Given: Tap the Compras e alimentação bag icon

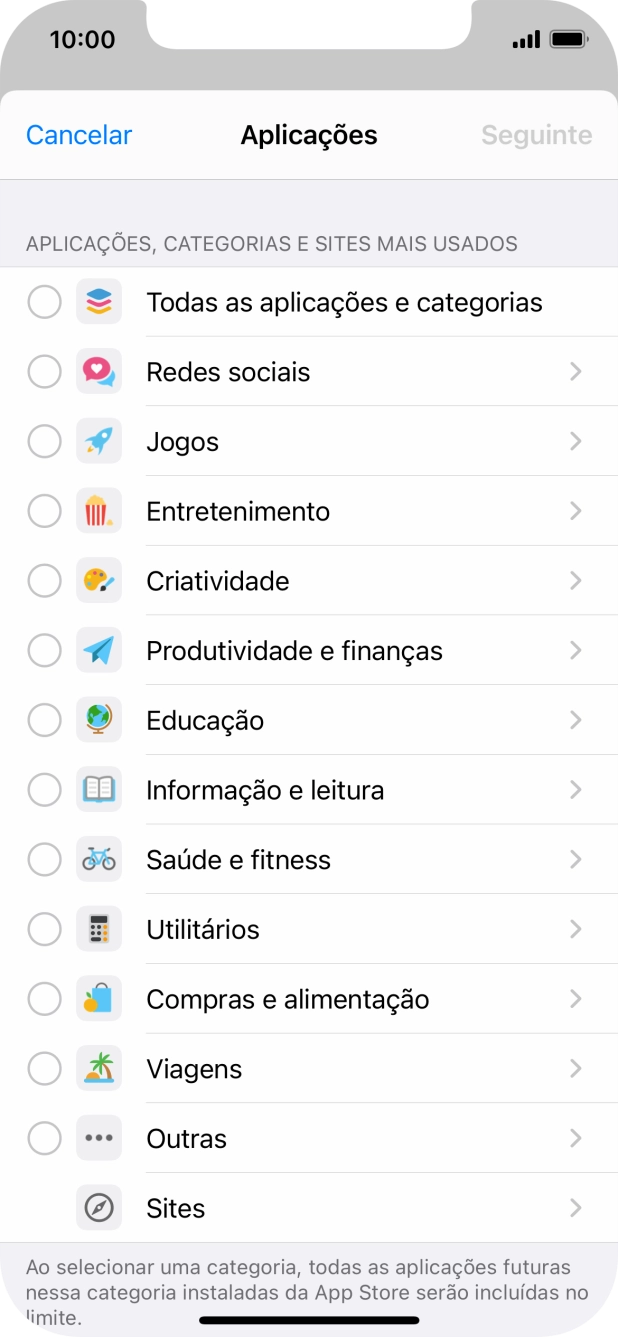Looking at the screenshot, I should [99, 999].
